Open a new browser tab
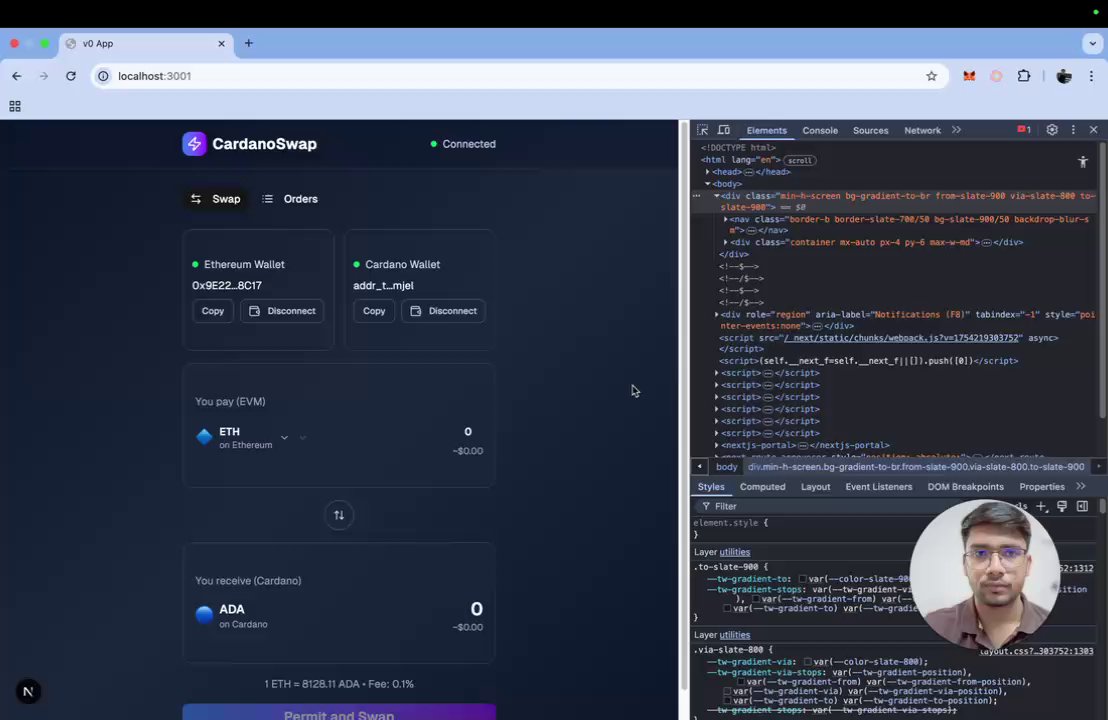The width and height of the screenshot is (1108, 720). point(249,43)
